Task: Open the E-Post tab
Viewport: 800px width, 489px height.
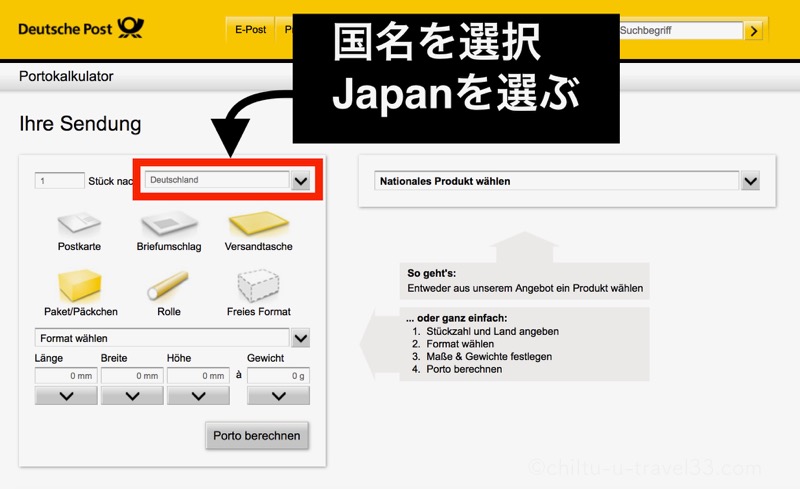Action: point(251,30)
